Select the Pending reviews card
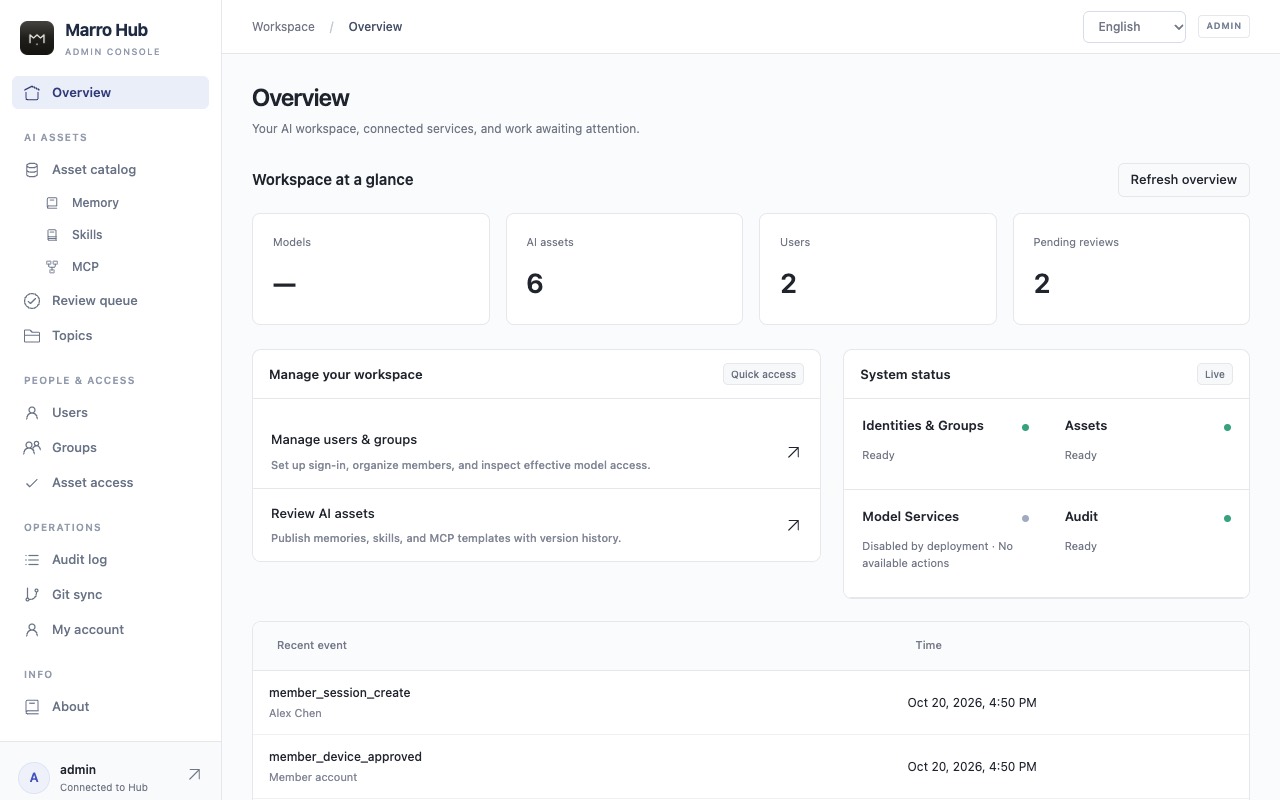This screenshot has width=1280, height=800. point(1131,269)
